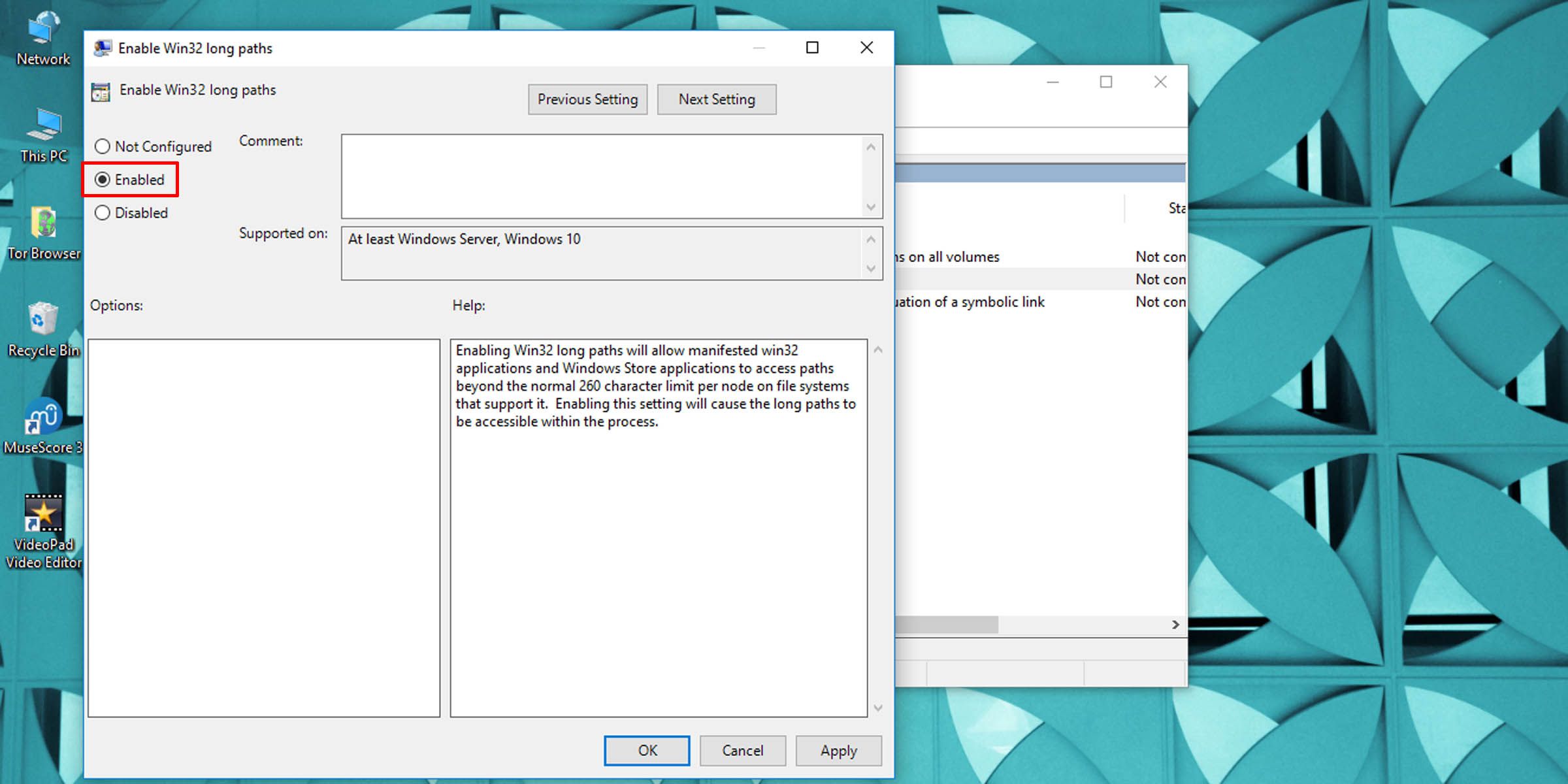
Task: Click the right arrow of the horizontal scrollbar
Action: point(1175,625)
